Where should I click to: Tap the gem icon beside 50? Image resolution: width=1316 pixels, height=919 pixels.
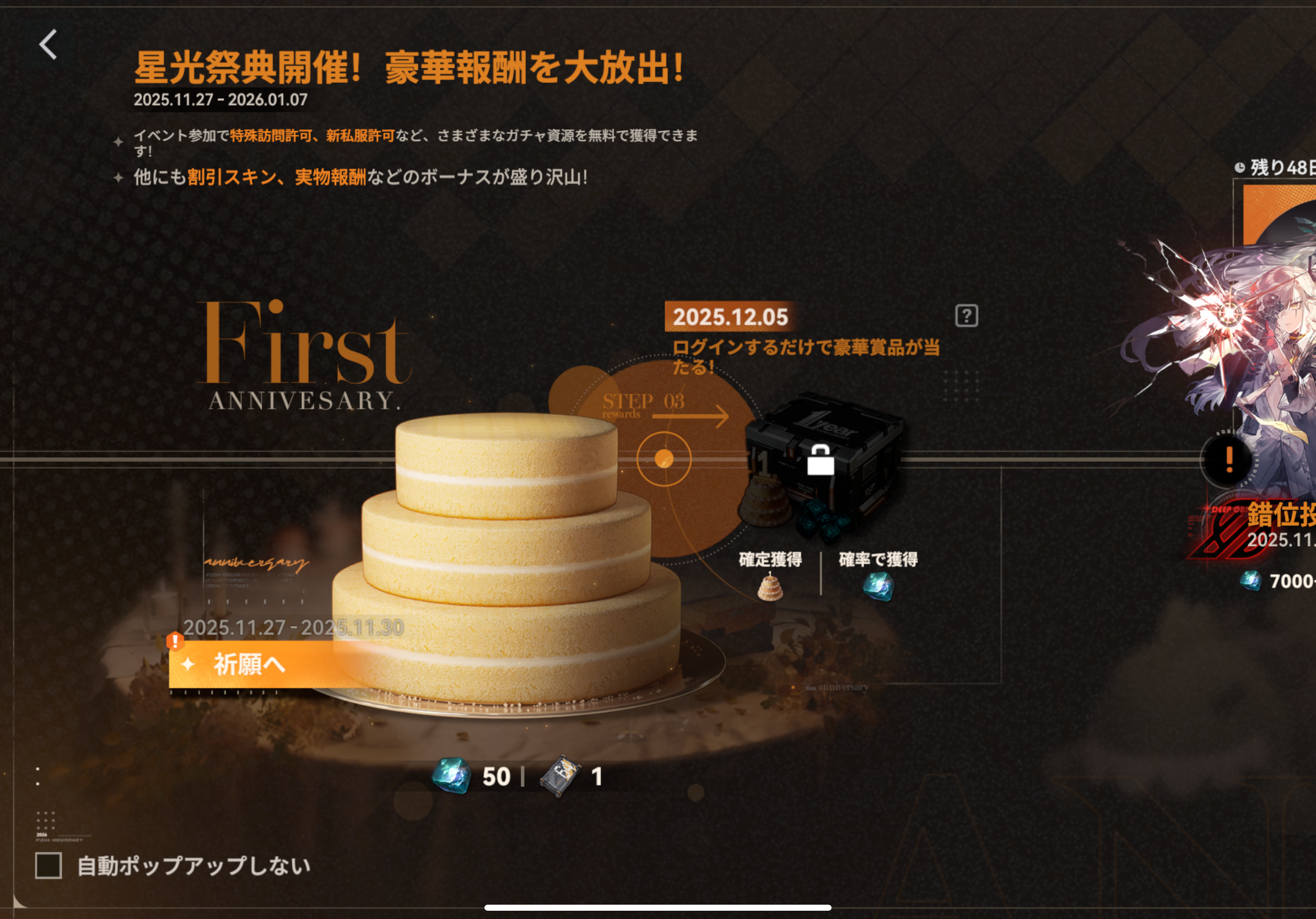[x=452, y=776]
